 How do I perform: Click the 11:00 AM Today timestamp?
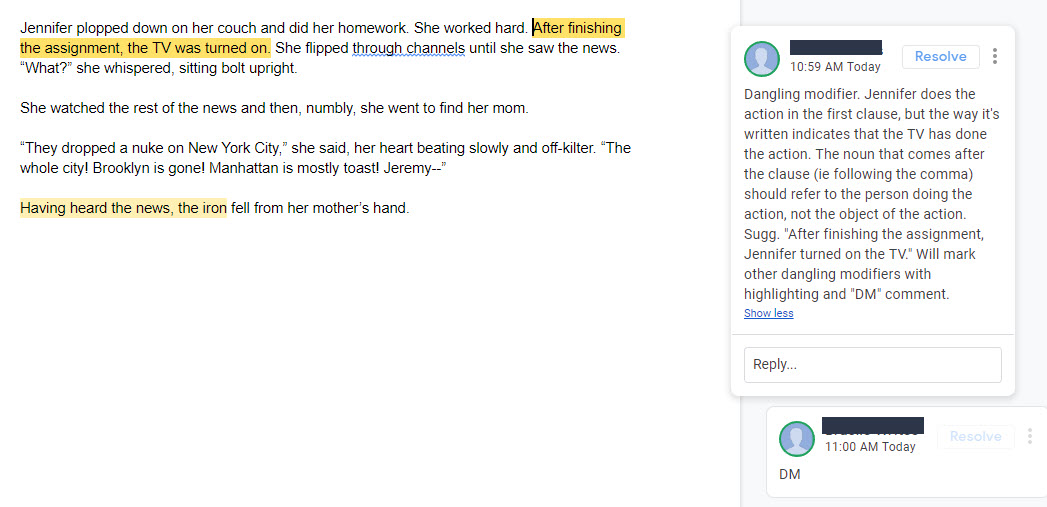(870, 447)
